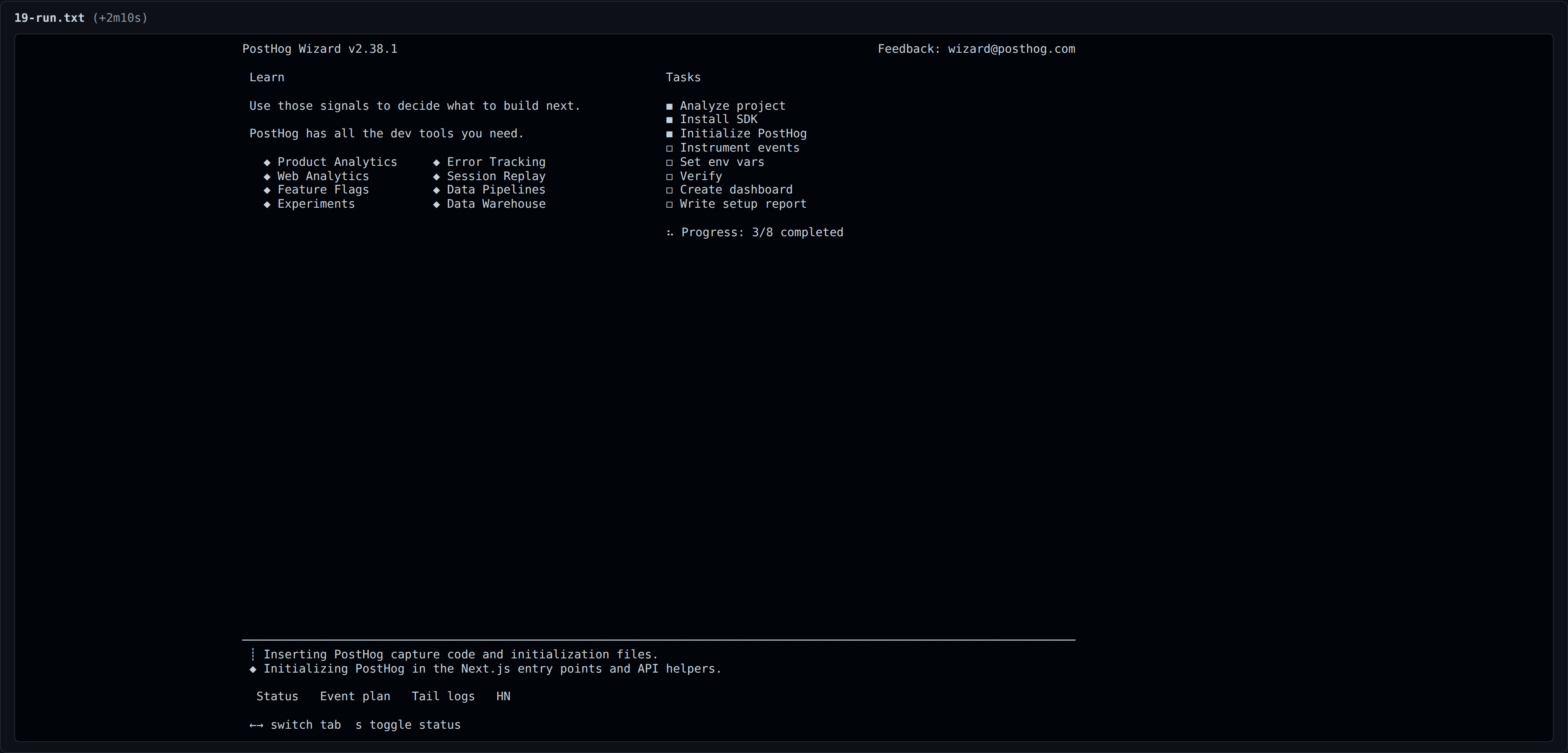Click the Instrument events task label
This screenshot has height=753, width=1568.
tap(740, 148)
